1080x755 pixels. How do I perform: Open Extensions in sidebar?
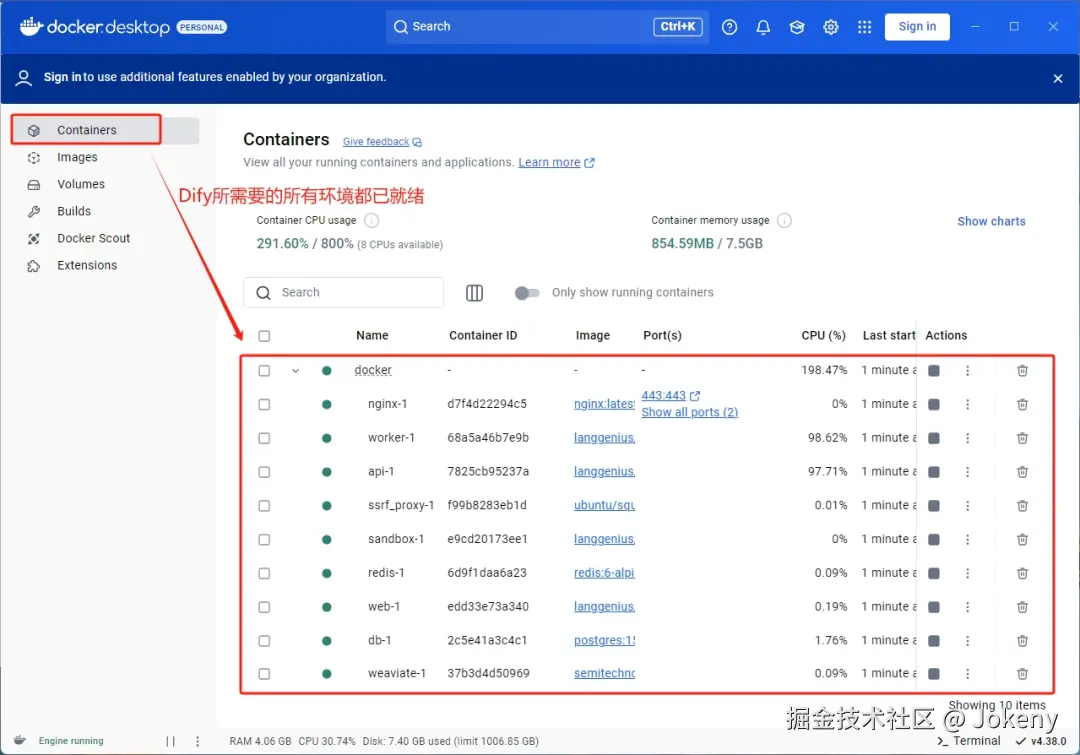click(87, 265)
